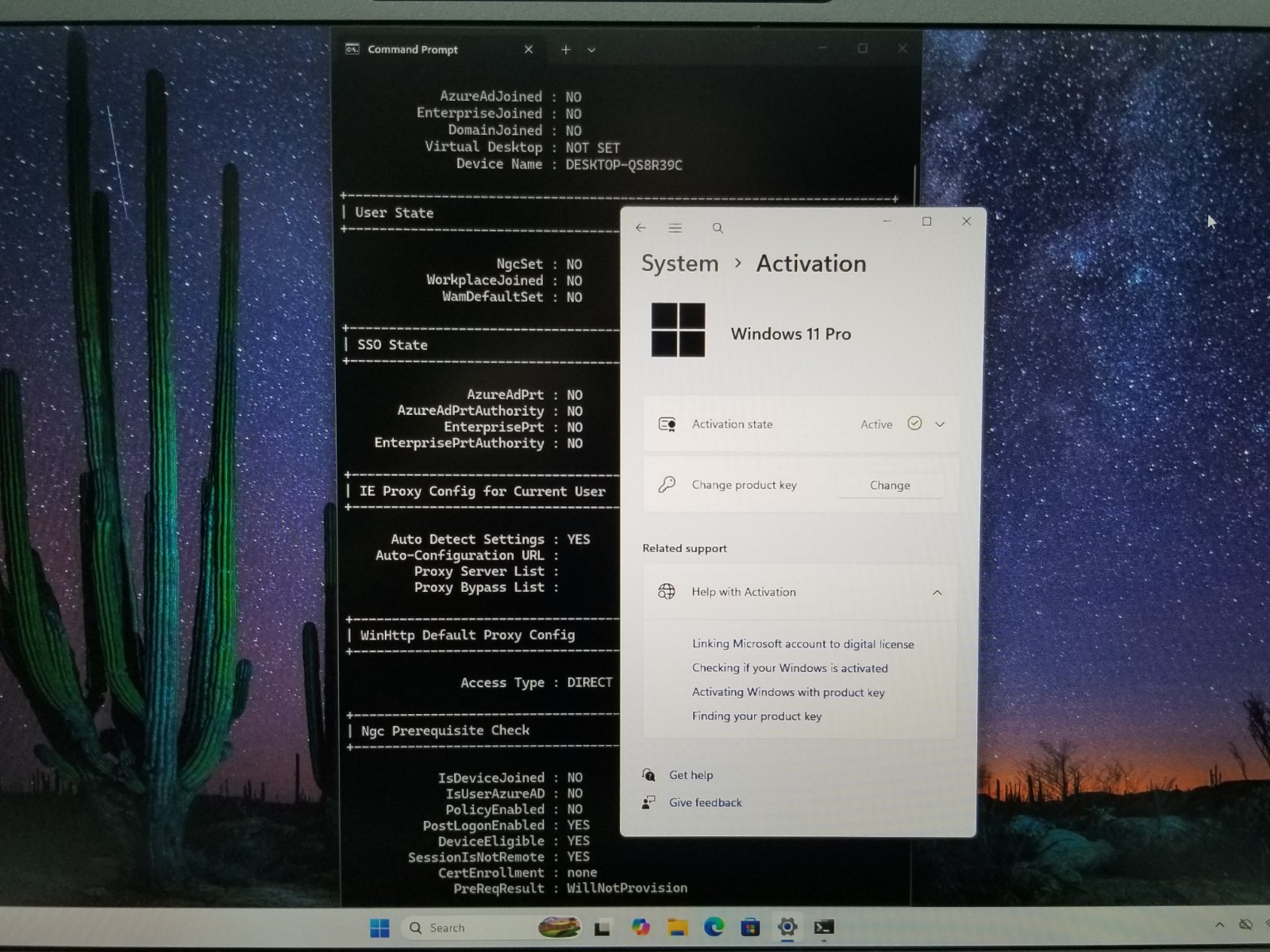Click the Settings search magnifier icon
1270x952 pixels.
click(718, 228)
